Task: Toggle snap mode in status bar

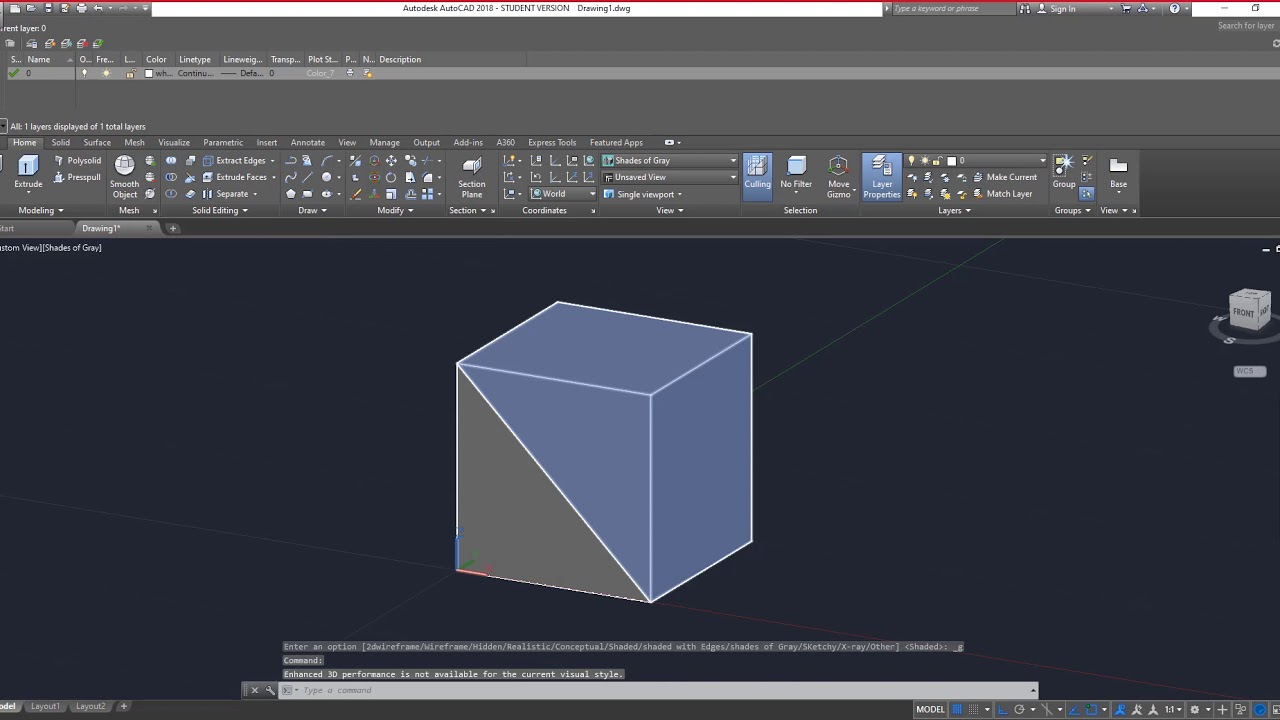Action: [973, 709]
